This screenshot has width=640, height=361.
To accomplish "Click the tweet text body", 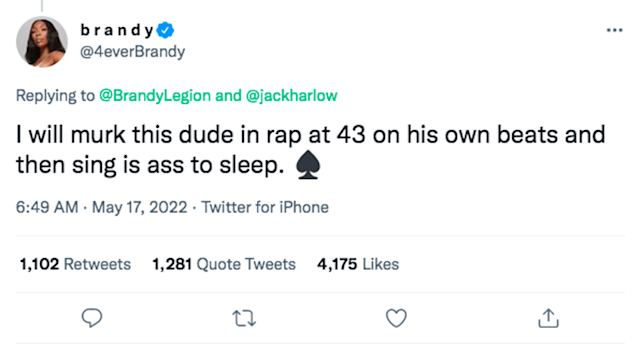I will tap(310, 150).
